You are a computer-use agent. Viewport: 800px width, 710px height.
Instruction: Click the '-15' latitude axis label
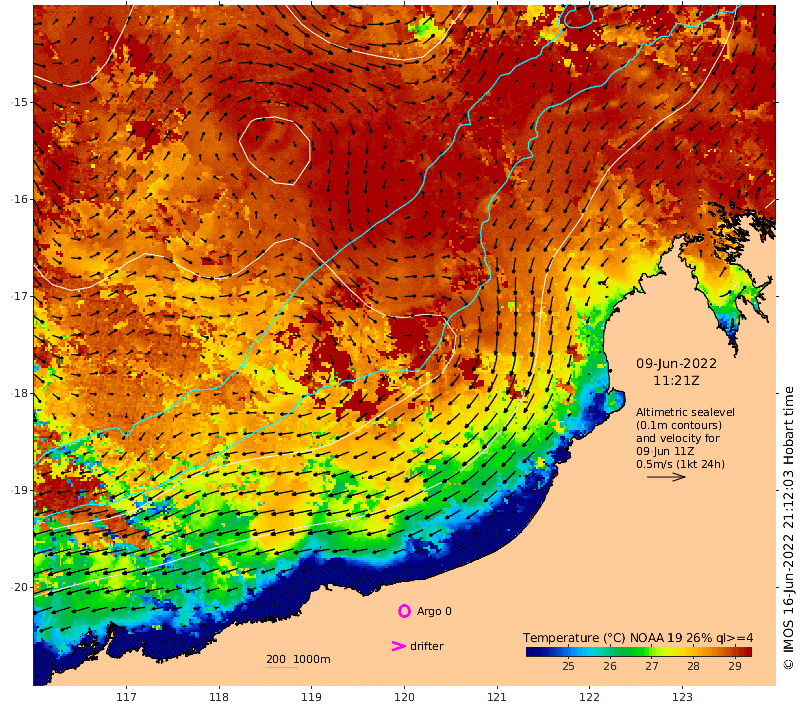pos(20,102)
